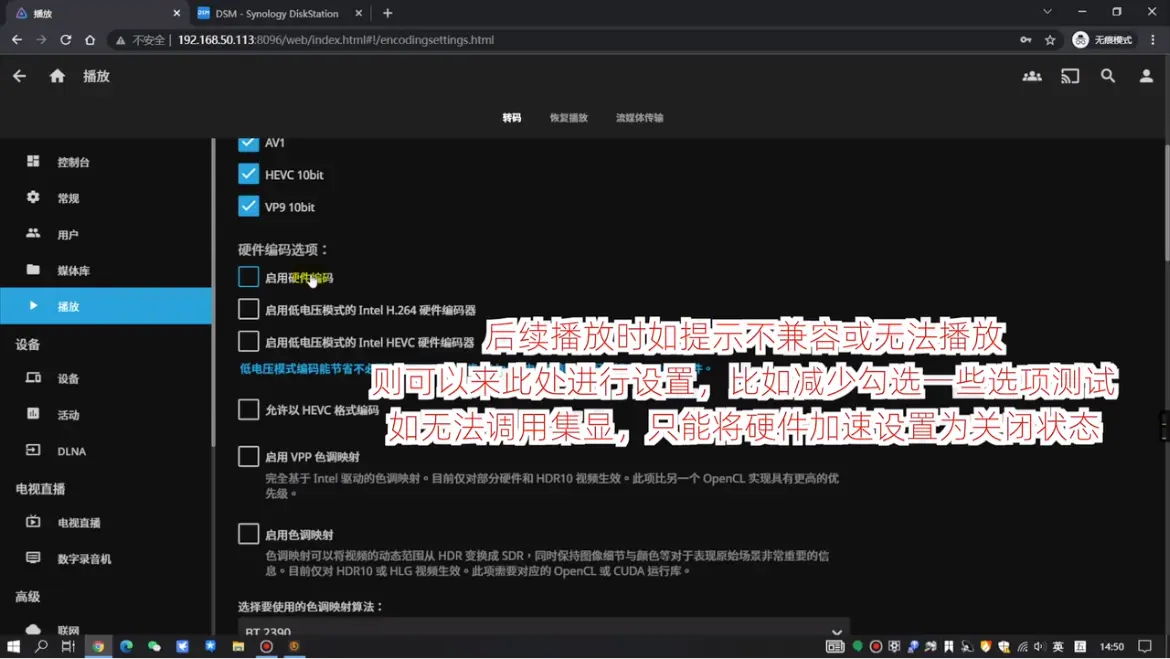Open DLNA settings in sidebar
The width and height of the screenshot is (1170, 659).
(71, 451)
